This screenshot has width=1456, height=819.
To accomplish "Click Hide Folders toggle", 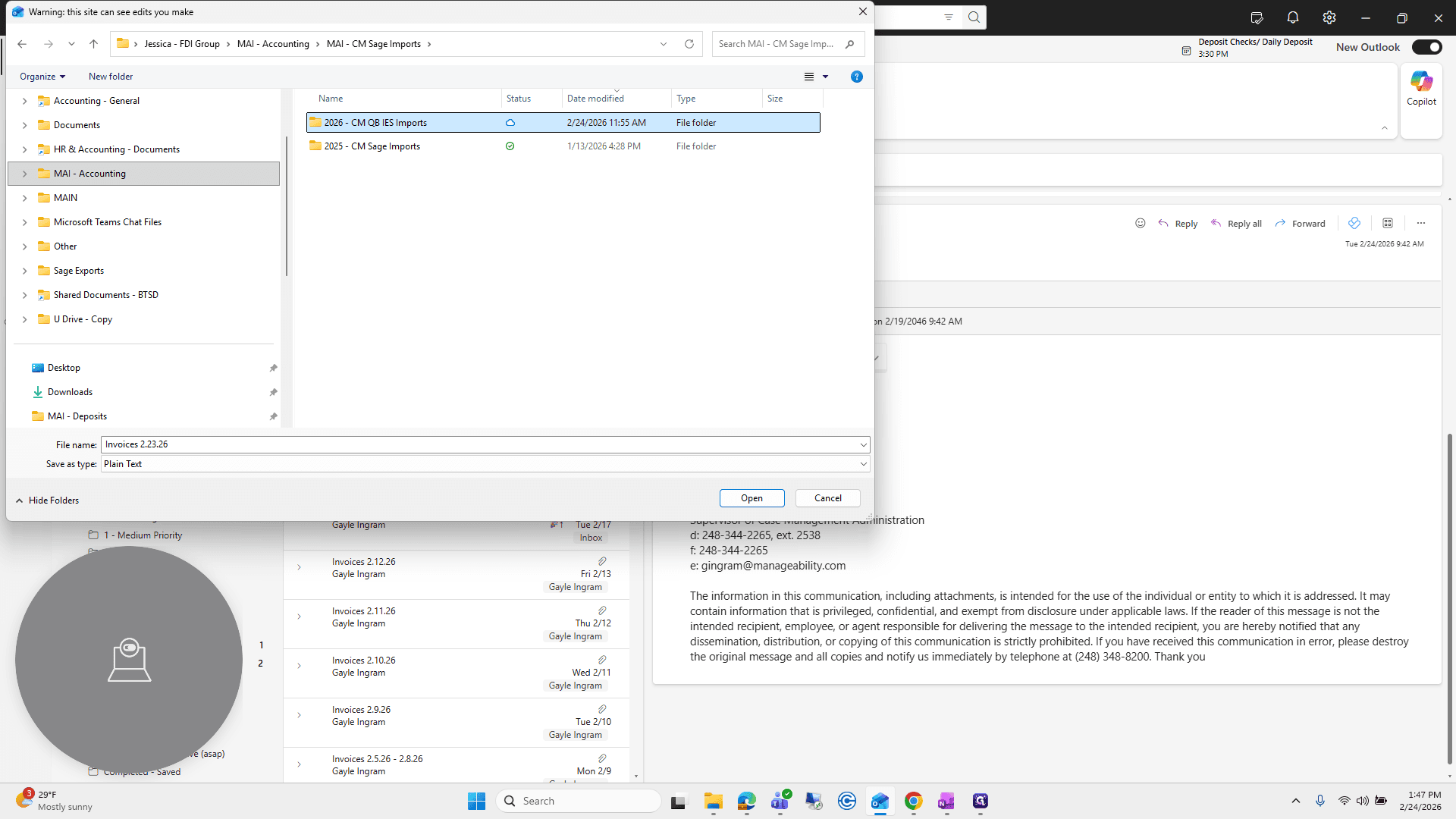I will point(47,500).
